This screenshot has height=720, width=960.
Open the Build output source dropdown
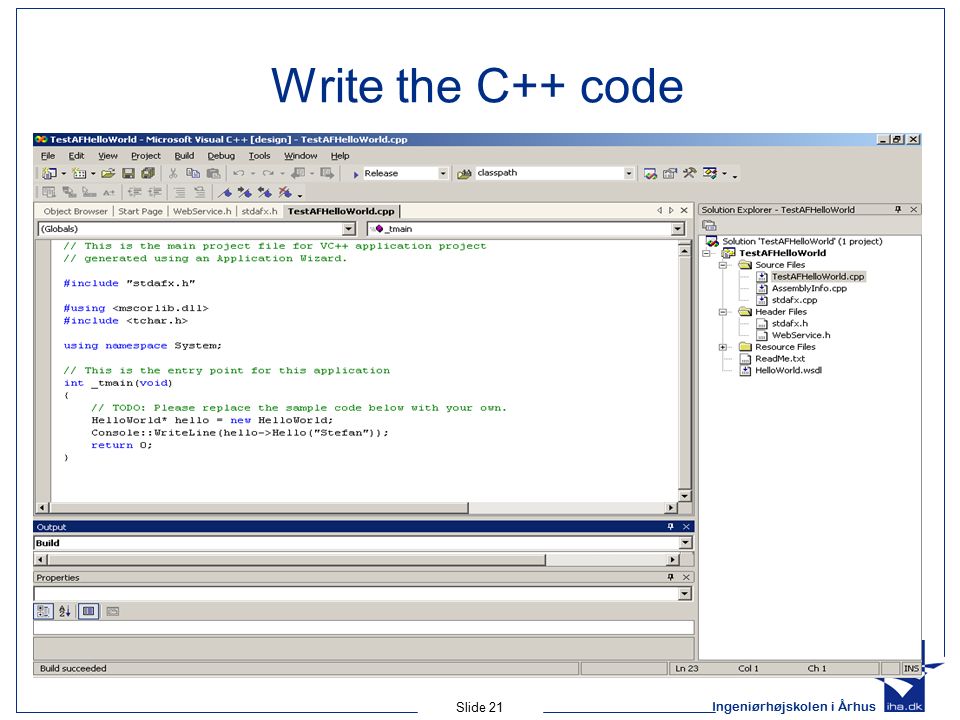pyautogui.click(x=686, y=543)
